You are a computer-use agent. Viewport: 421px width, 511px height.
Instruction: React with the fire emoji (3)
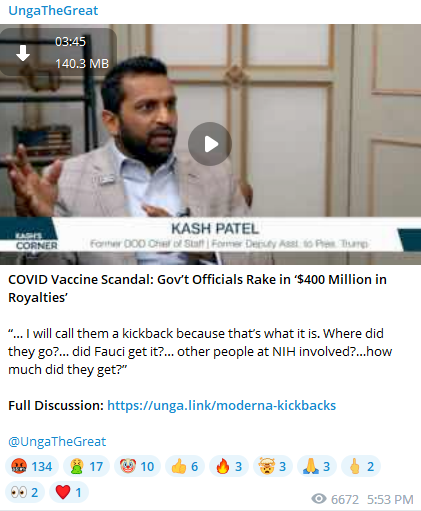pos(229,466)
